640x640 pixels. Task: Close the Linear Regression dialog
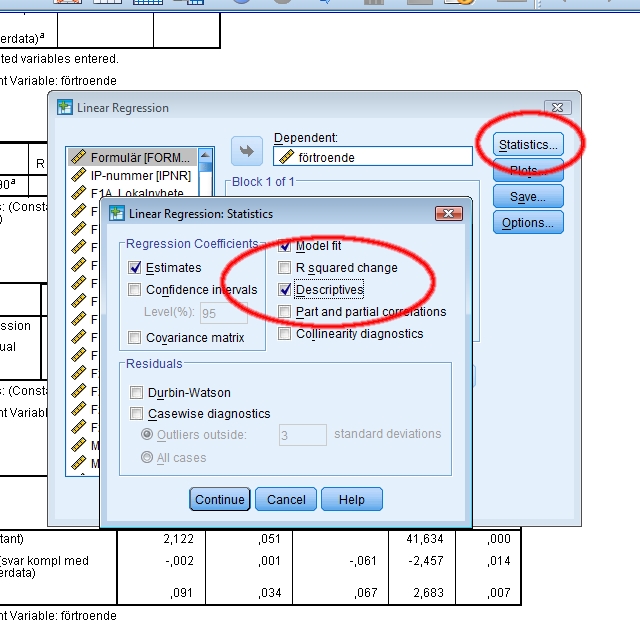point(558,107)
